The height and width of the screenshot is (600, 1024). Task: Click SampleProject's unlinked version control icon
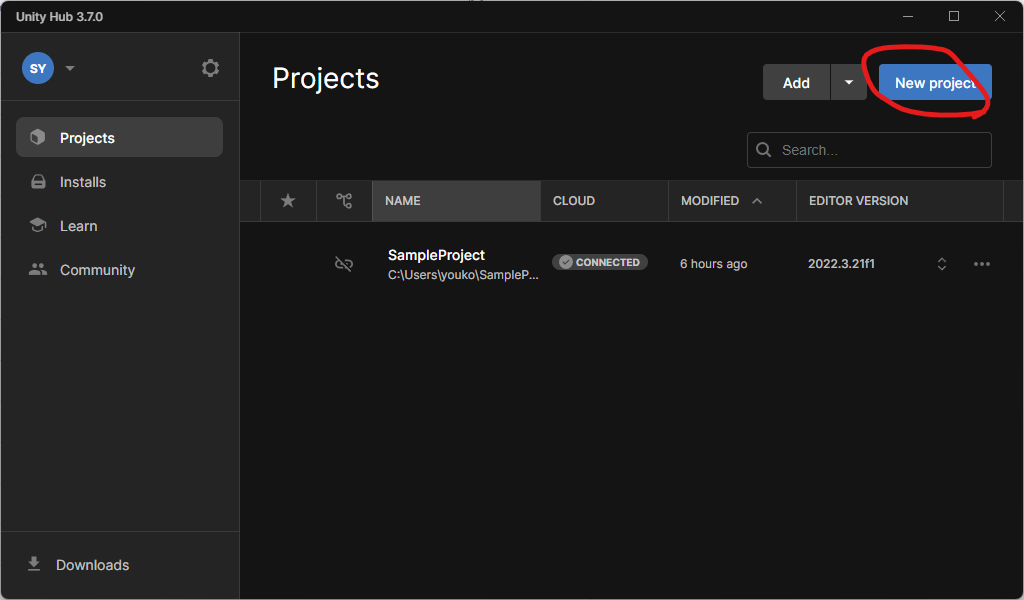344,264
